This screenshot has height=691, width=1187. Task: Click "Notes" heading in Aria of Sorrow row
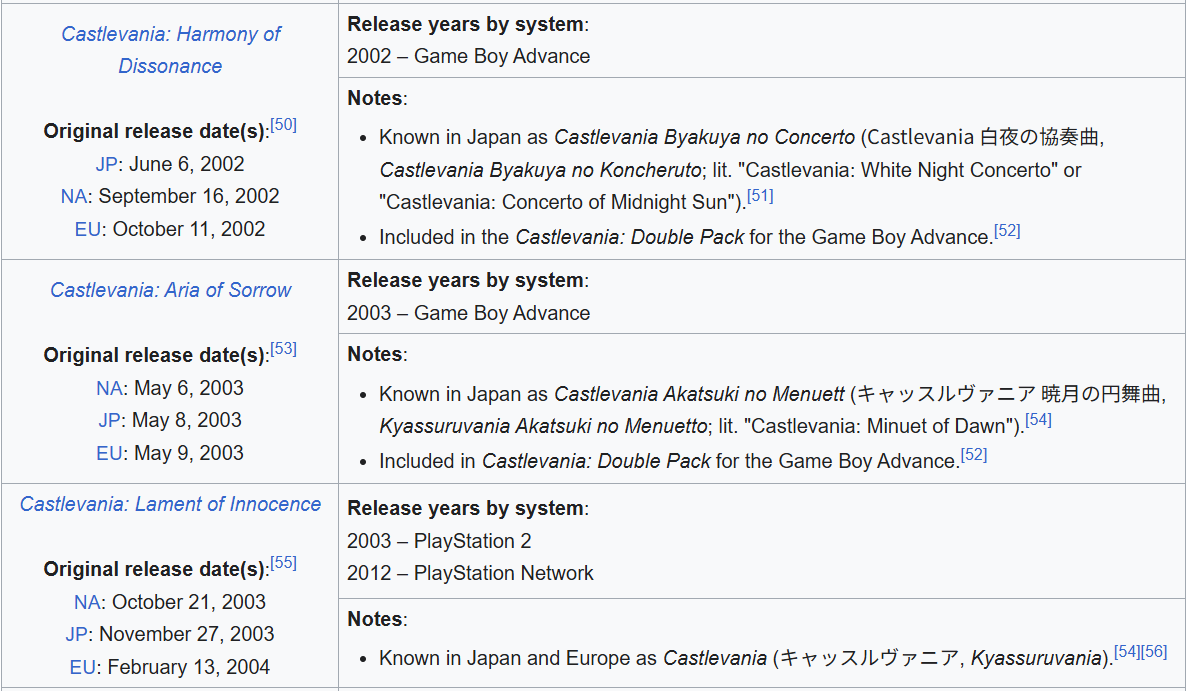pyautogui.click(x=375, y=354)
